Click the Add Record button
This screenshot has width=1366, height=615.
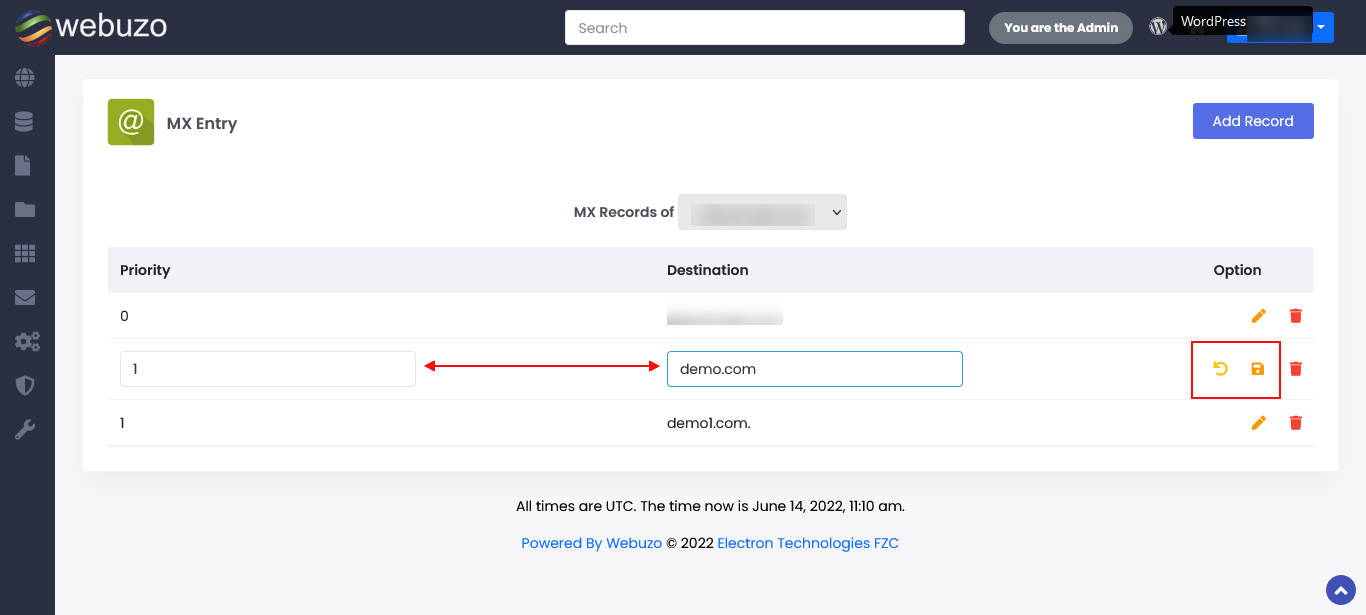tap(1252, 121)
